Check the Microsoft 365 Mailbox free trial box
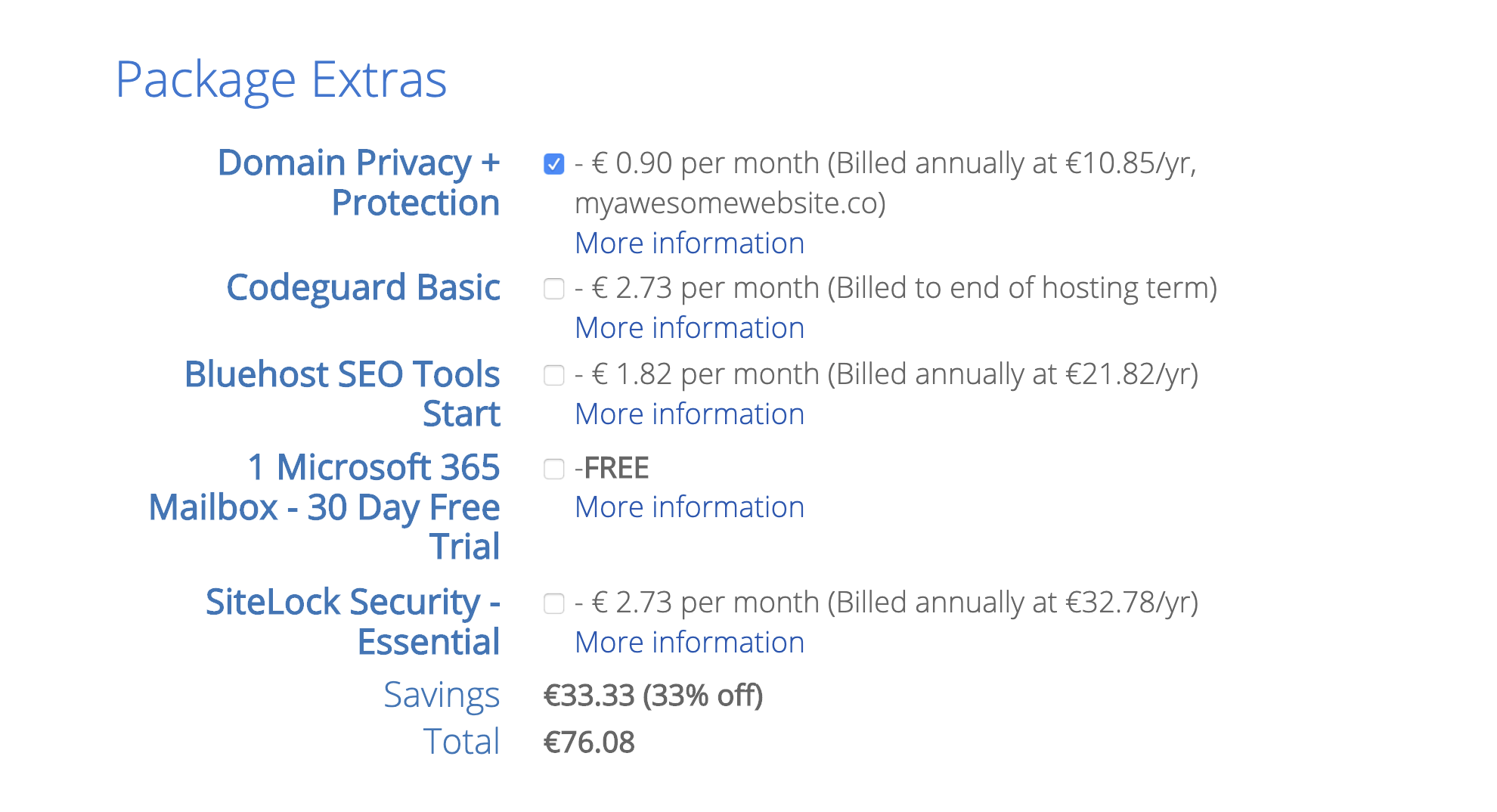The width and height of the screenshot is (1497, 812). [553, 469]
